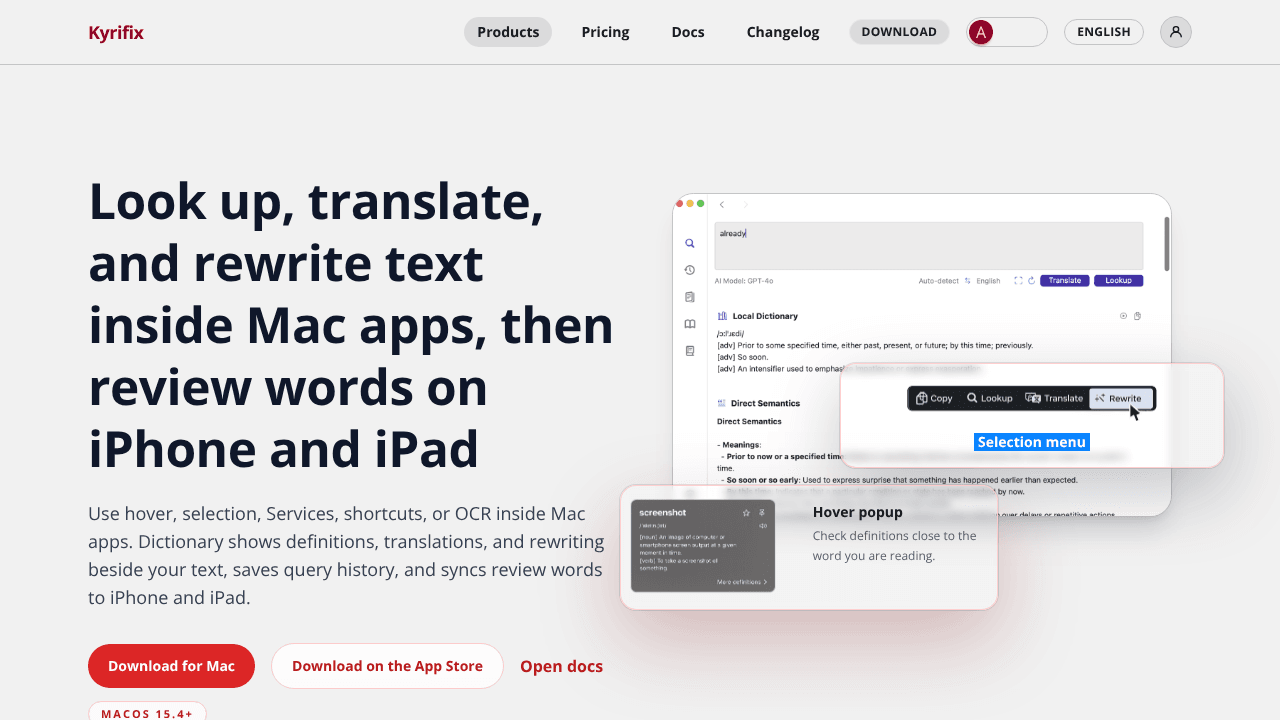1280x720 pixels.
Task: Select the search icon in app sidebar
Action: (690, 243)
